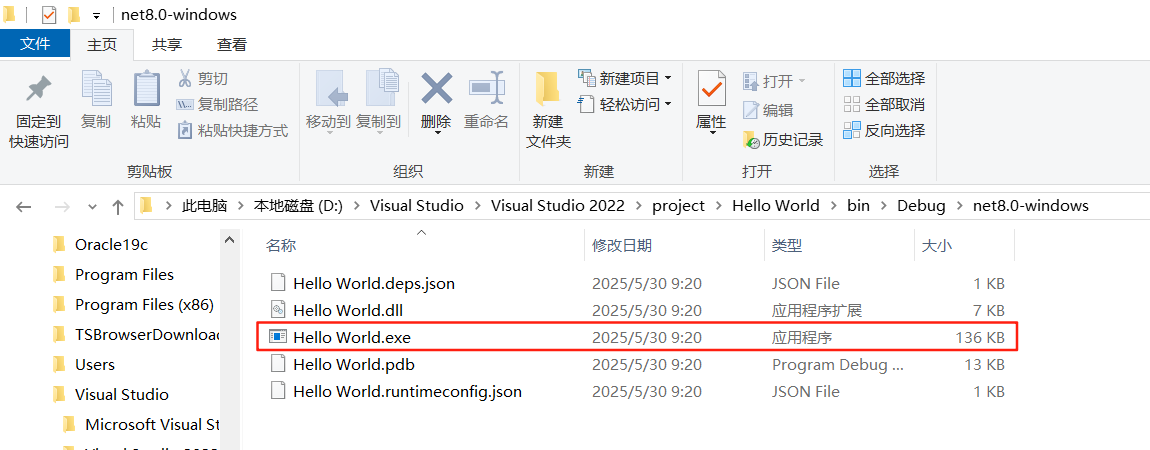The height and width of the screenshot is (450, 1150).
Task: Select Oracle19c in navigation pane
Action: (111, 245)
